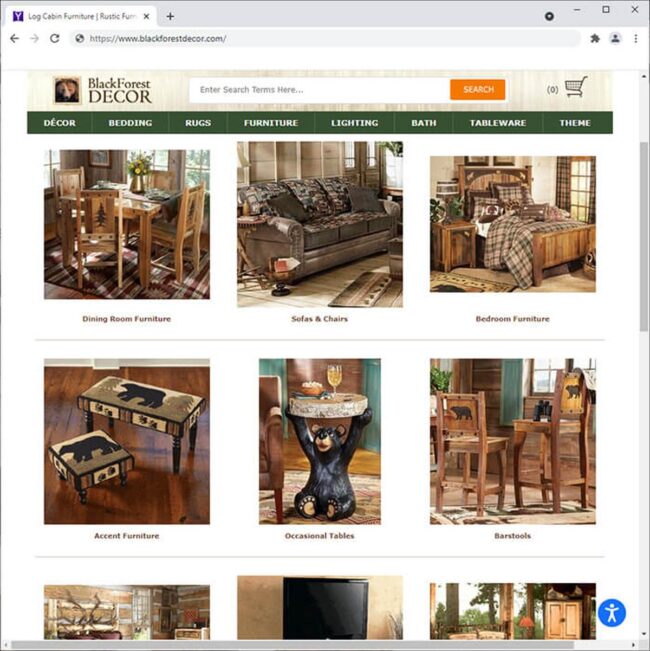Click the orange SEARCH button

478,90
